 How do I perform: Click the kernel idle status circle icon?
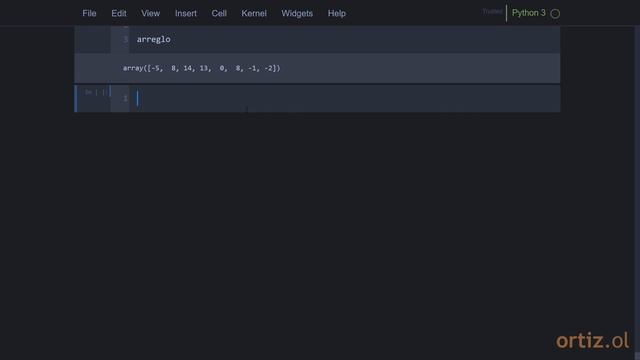pos(555,13)
